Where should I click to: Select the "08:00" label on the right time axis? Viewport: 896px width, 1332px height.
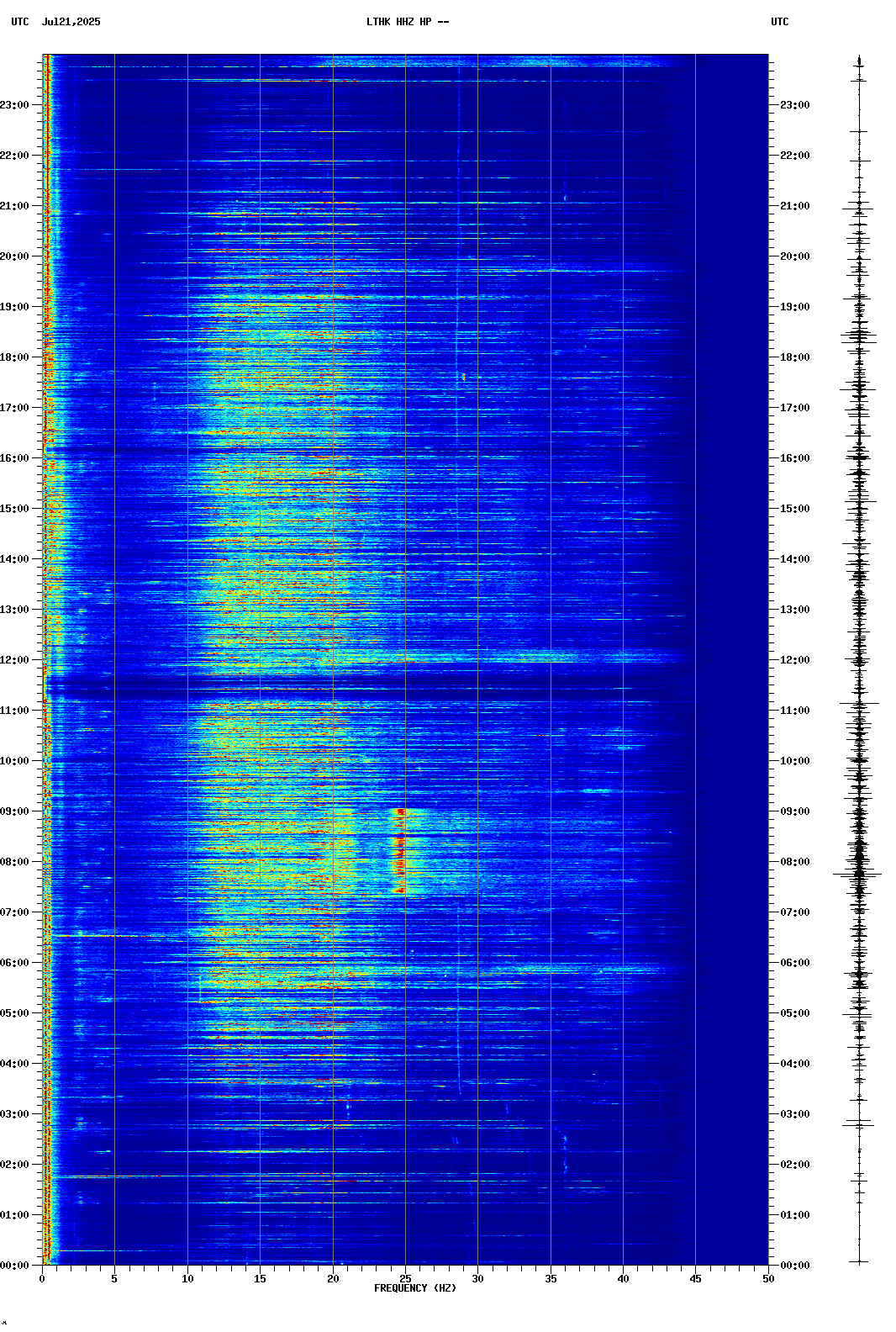tap(795, 862)
